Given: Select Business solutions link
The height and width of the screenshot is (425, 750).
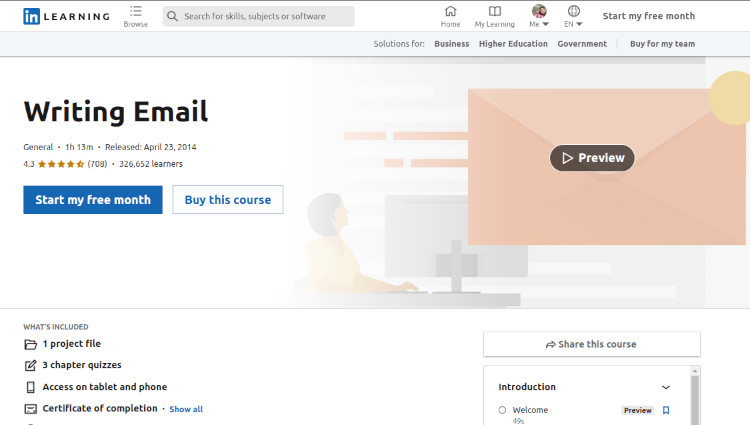Looking at the screenshot, I should [452, 44].
